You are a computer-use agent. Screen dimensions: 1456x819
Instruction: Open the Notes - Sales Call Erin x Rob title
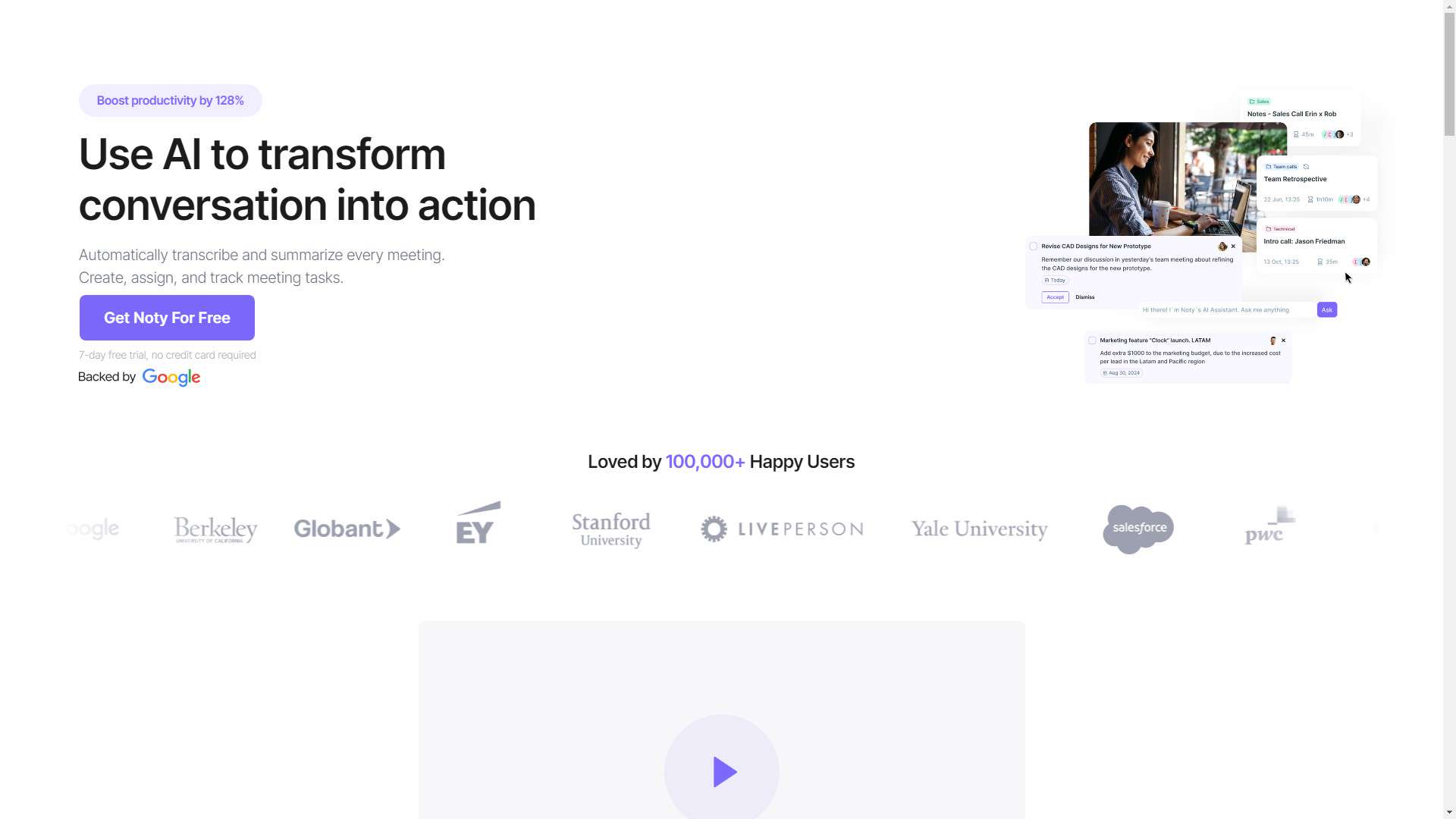tap(1292, 115)
